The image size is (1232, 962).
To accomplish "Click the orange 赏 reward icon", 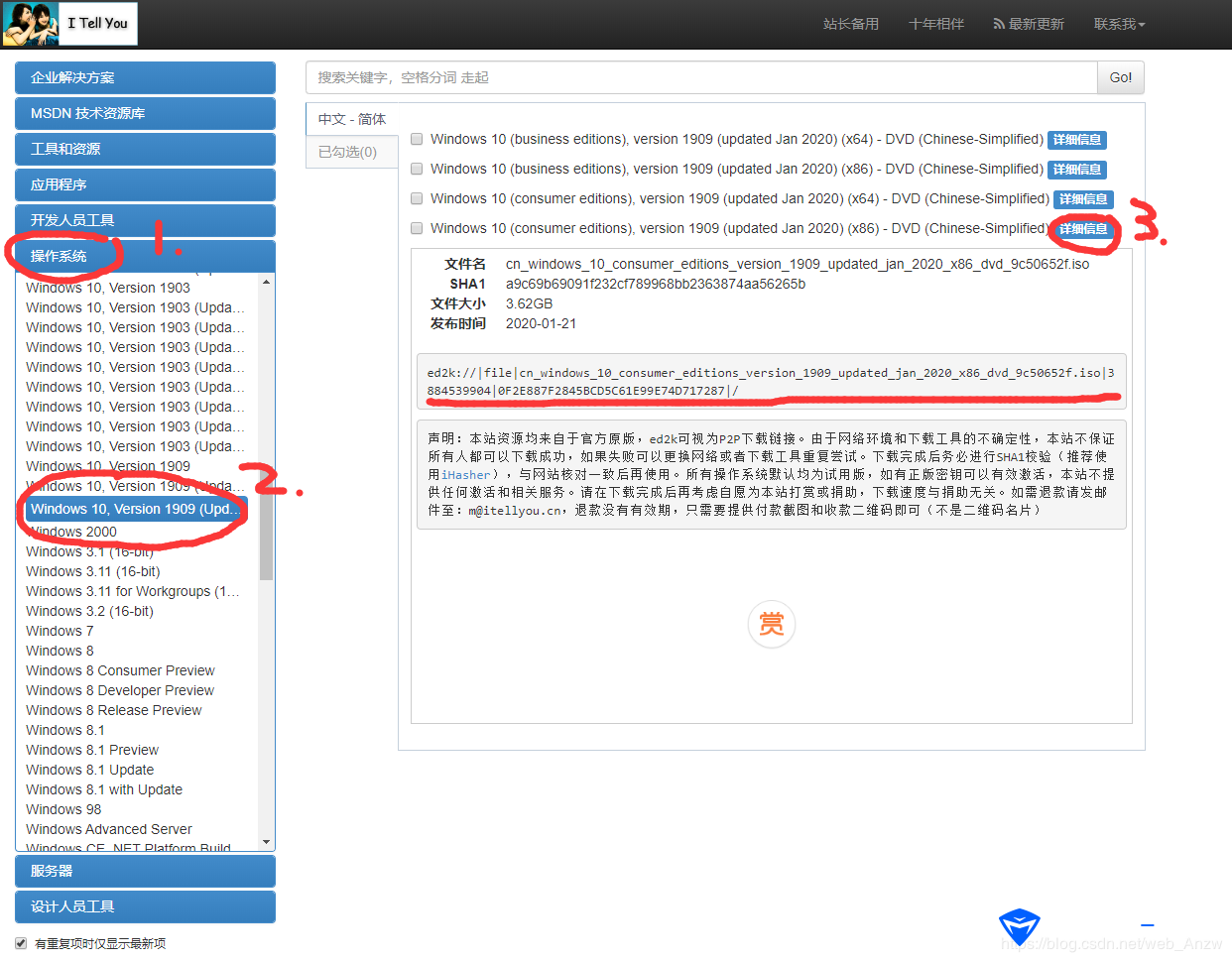I will [x=772, y=624].
